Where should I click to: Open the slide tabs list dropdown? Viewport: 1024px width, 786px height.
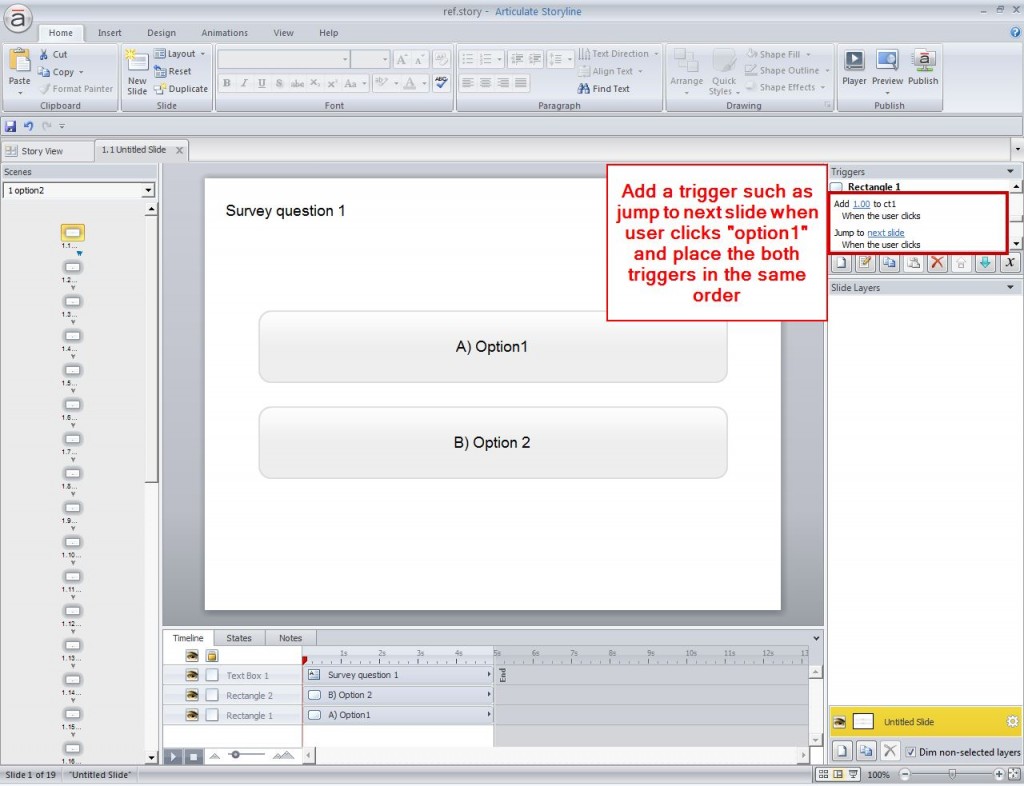(1017, 149)
